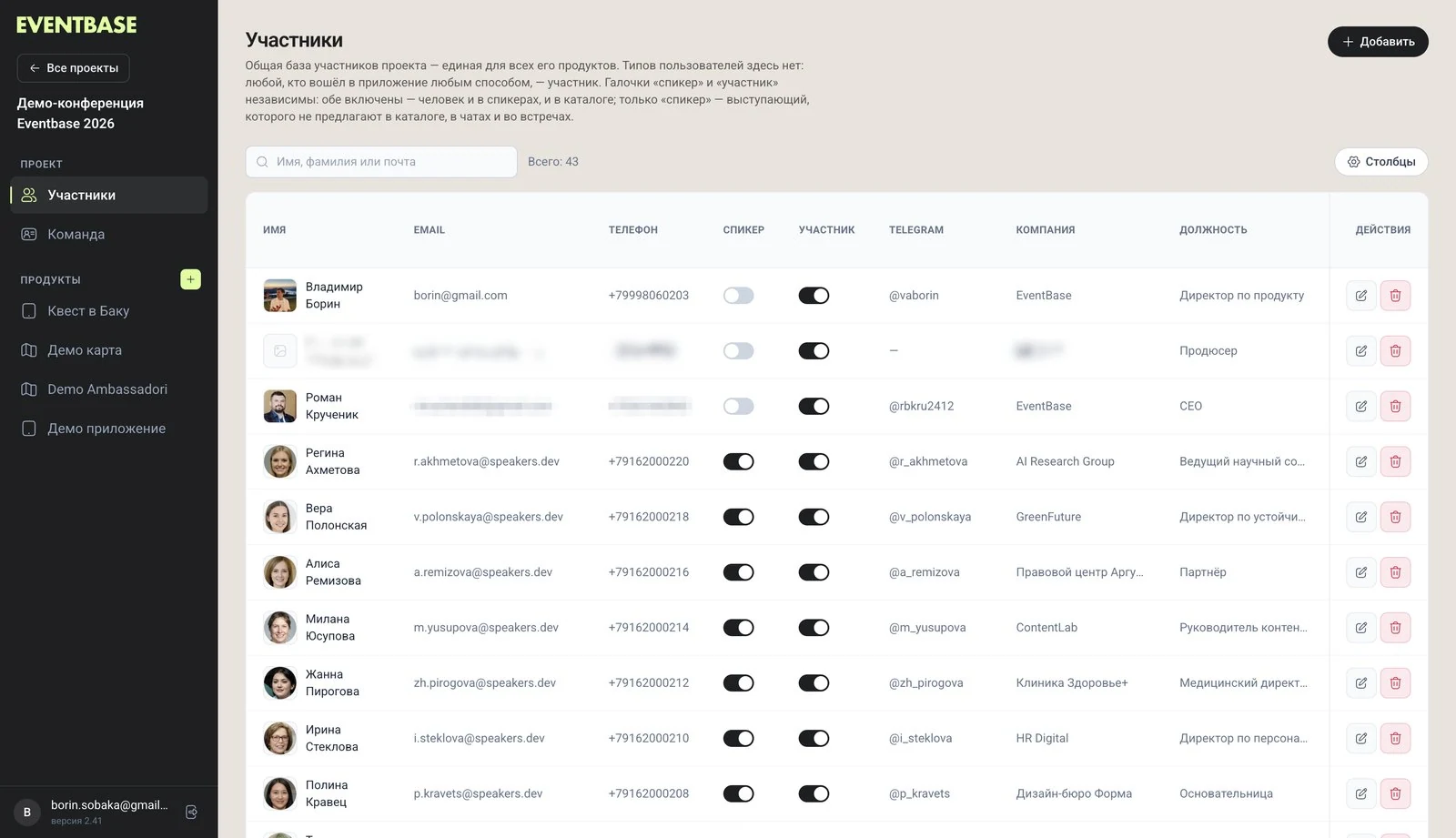Go to Команда in the sidebar

point(109,235)
